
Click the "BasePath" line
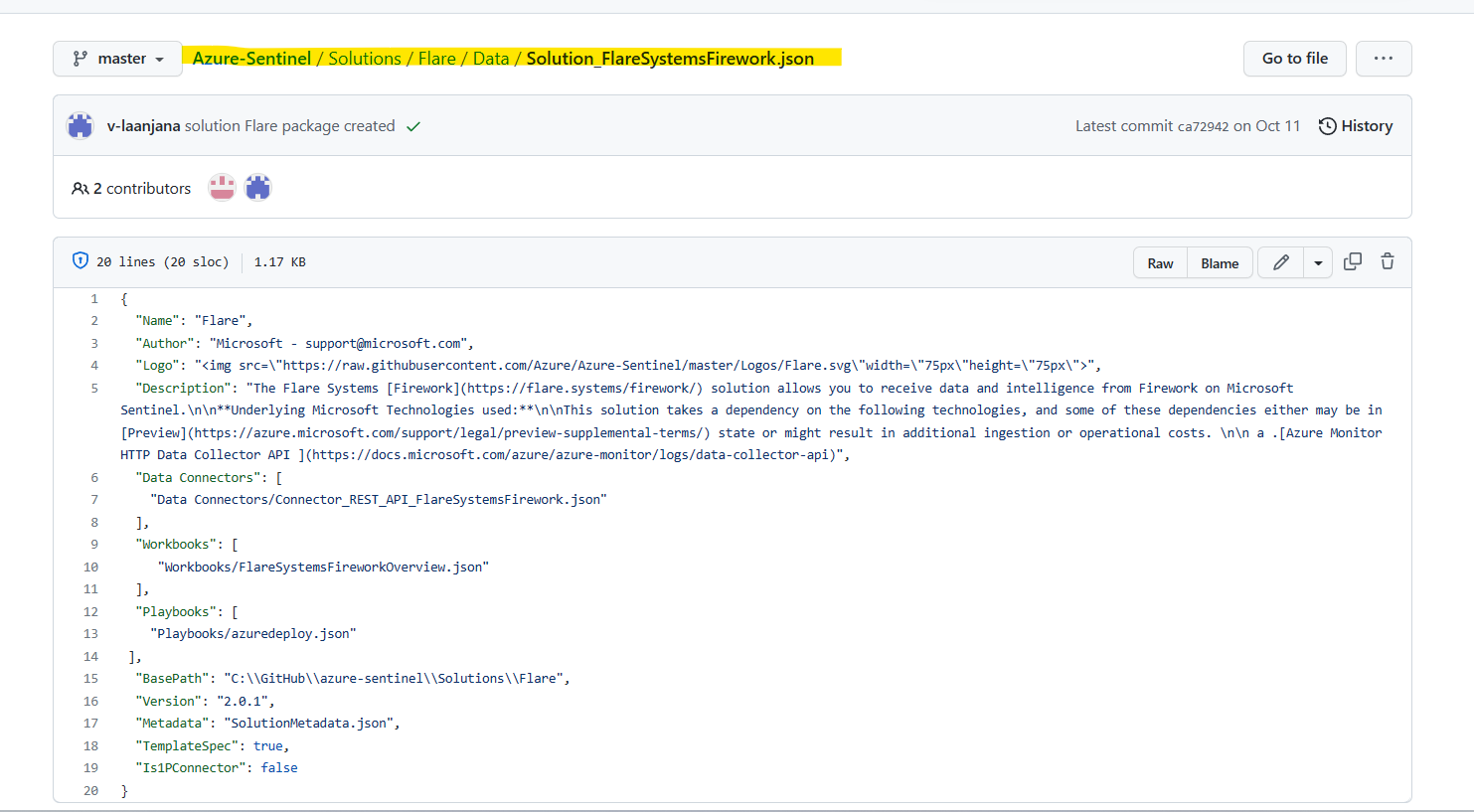[353, 678]
